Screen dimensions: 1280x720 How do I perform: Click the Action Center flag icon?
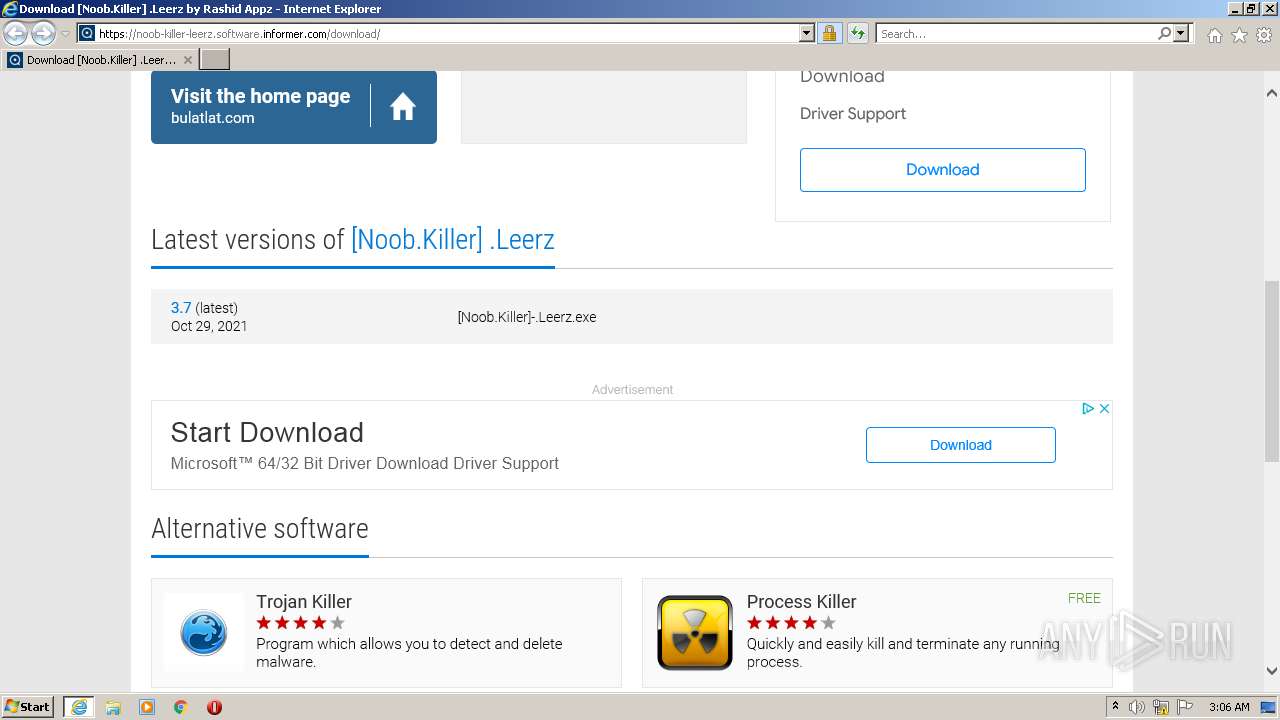point(1185,707)
